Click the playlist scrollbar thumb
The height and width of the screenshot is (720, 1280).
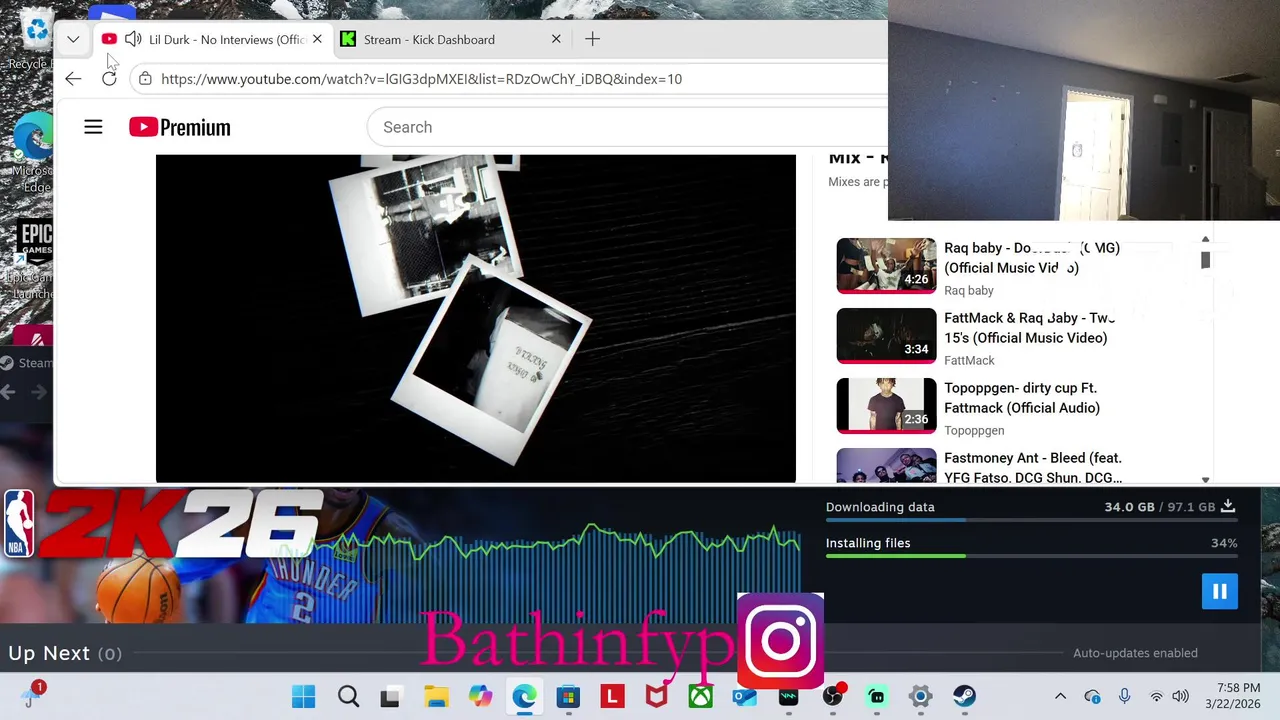(1205, 260)
